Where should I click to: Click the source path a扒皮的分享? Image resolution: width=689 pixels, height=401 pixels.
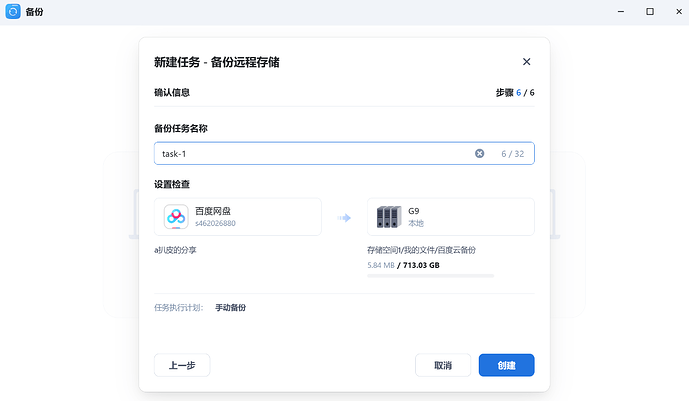click(175, 249)
